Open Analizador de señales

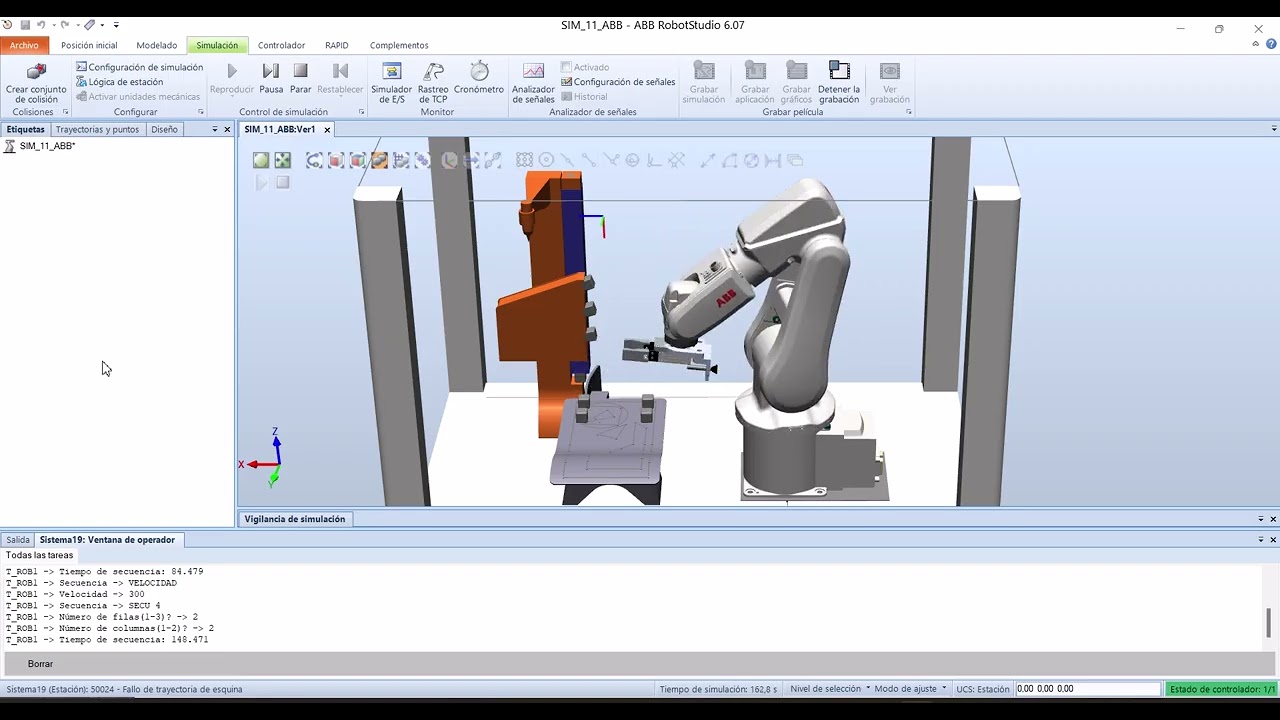(x=533, y=82)
